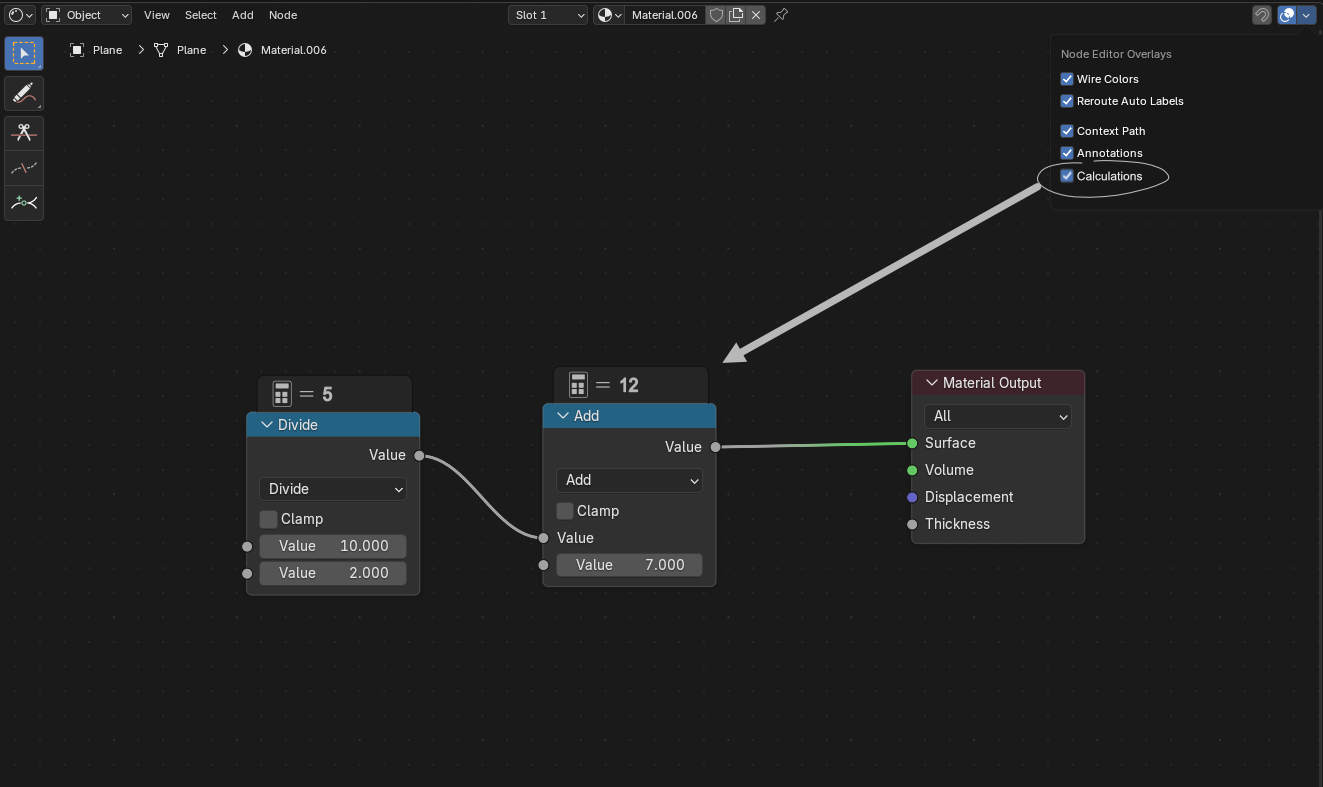
Task: Click the object icon before the first Plane
Action: tap(77, 50)
